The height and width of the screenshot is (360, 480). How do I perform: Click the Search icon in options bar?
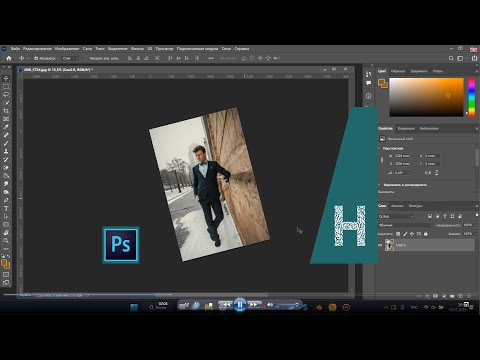451,58
